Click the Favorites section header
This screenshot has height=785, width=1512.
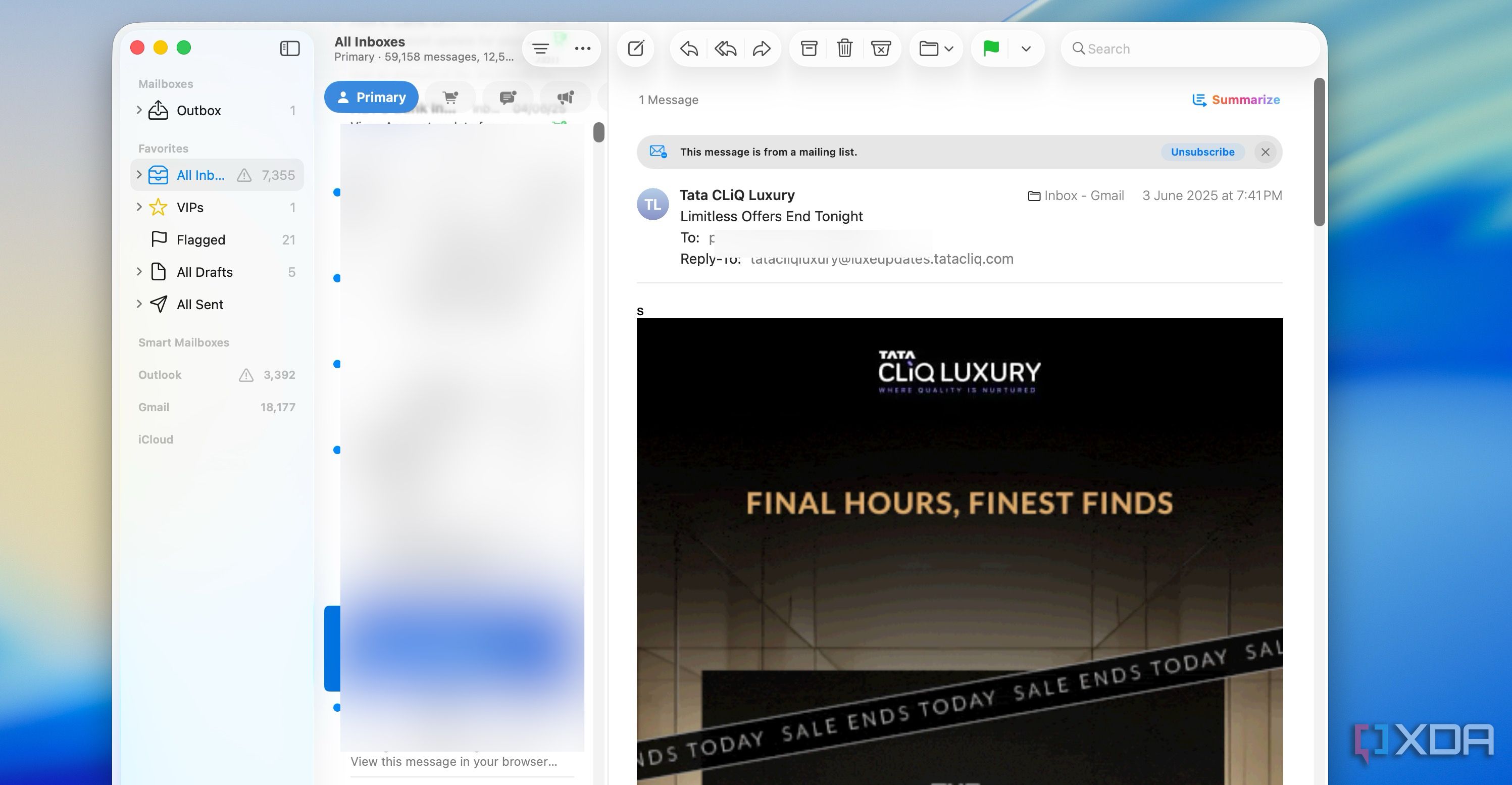click(163, 149)
